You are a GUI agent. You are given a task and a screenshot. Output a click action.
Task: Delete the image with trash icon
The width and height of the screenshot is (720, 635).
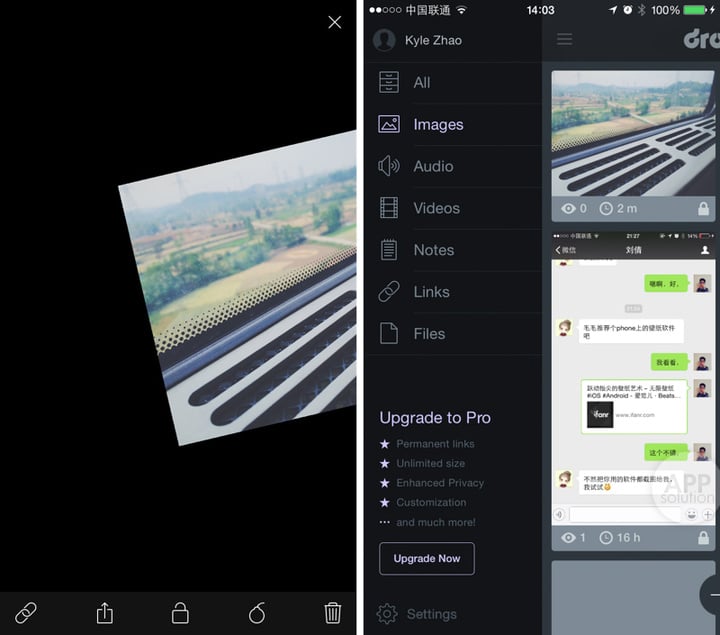(x=333, y=613)
